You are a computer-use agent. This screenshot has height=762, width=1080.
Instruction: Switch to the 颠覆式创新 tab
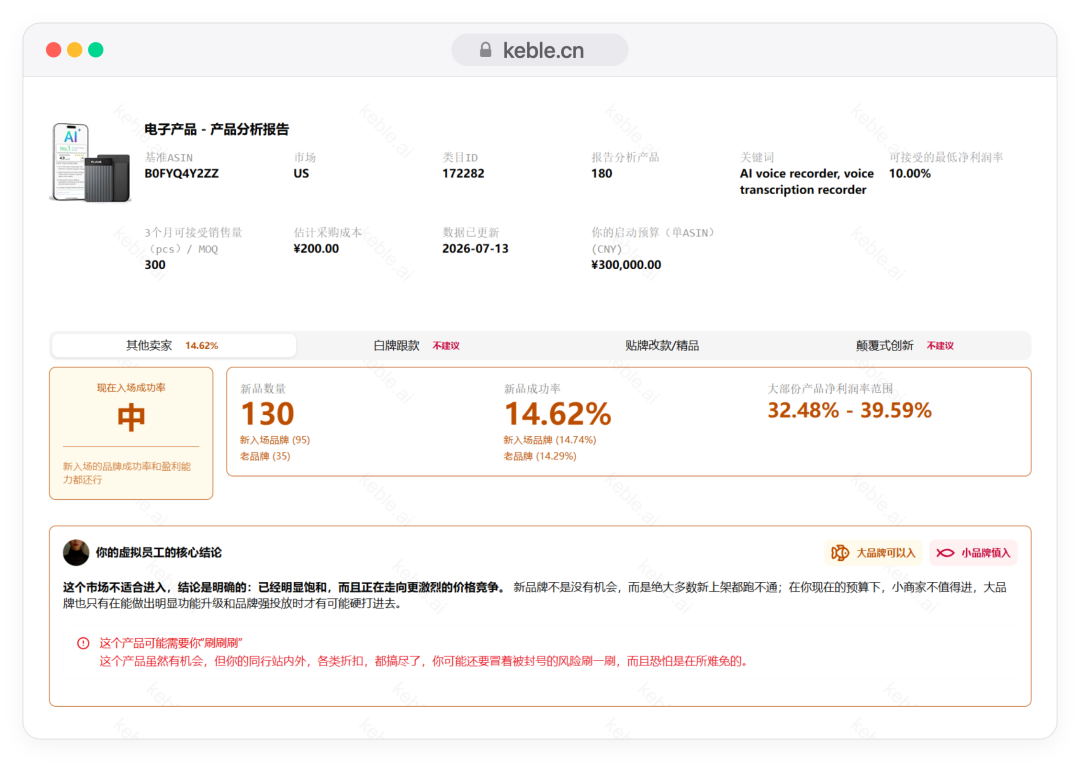[904, 345]
